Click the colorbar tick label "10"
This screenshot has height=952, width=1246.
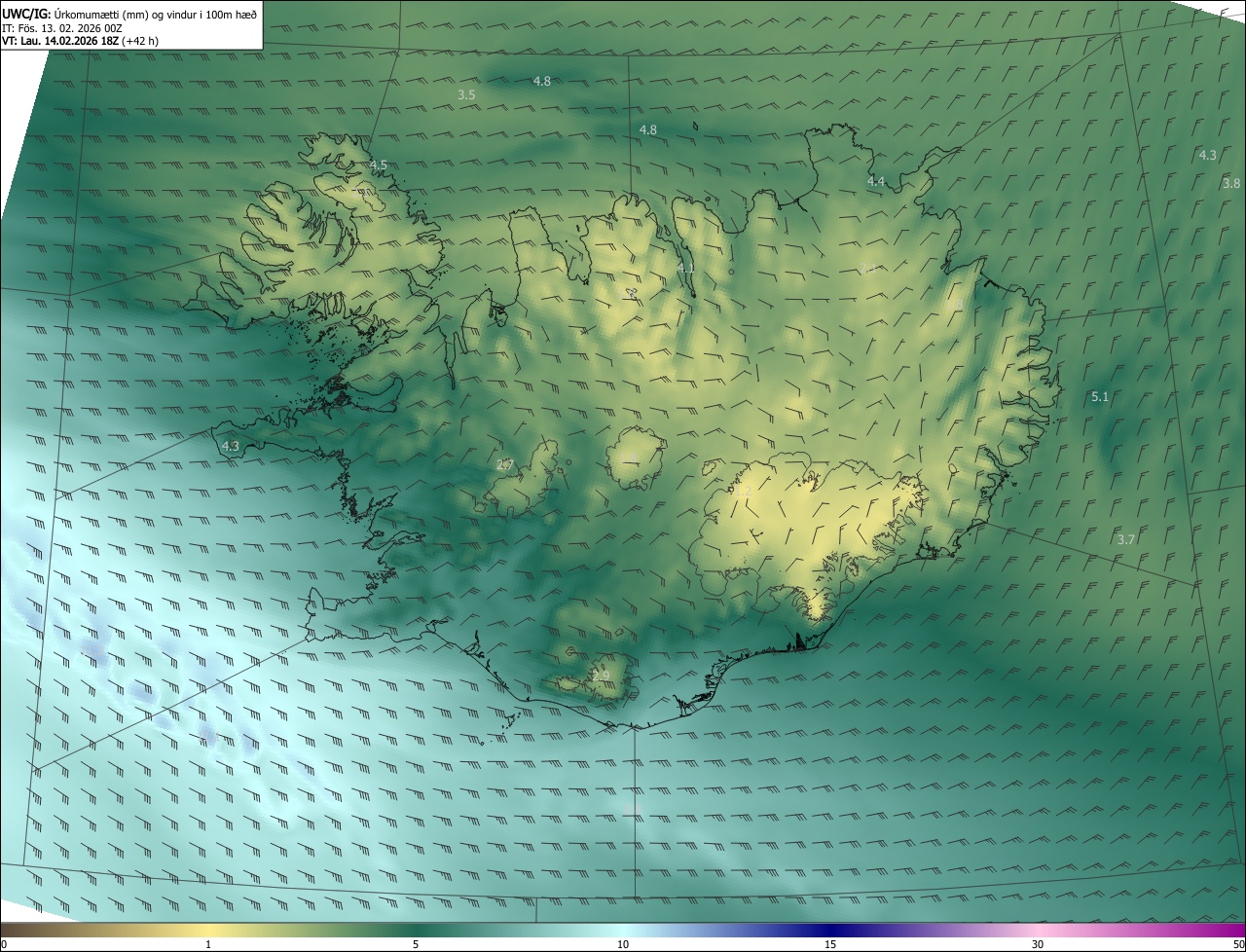point(623,944)
